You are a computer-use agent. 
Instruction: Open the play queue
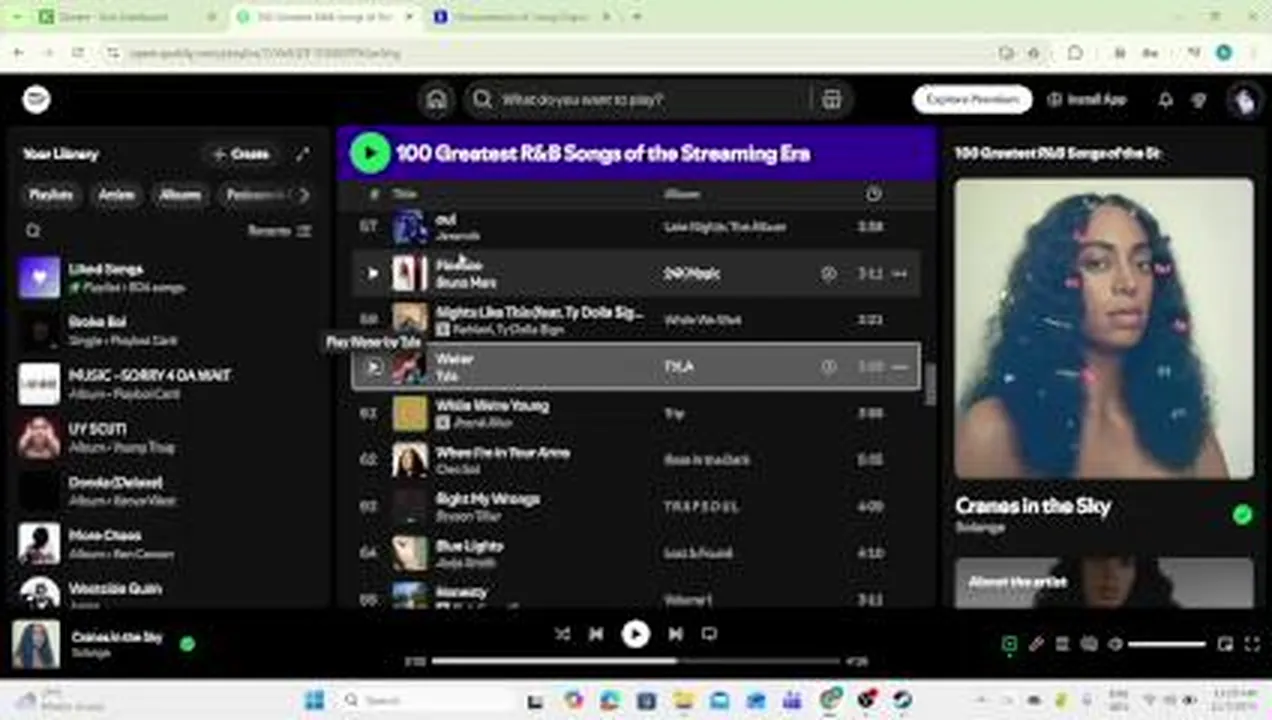1062,645
